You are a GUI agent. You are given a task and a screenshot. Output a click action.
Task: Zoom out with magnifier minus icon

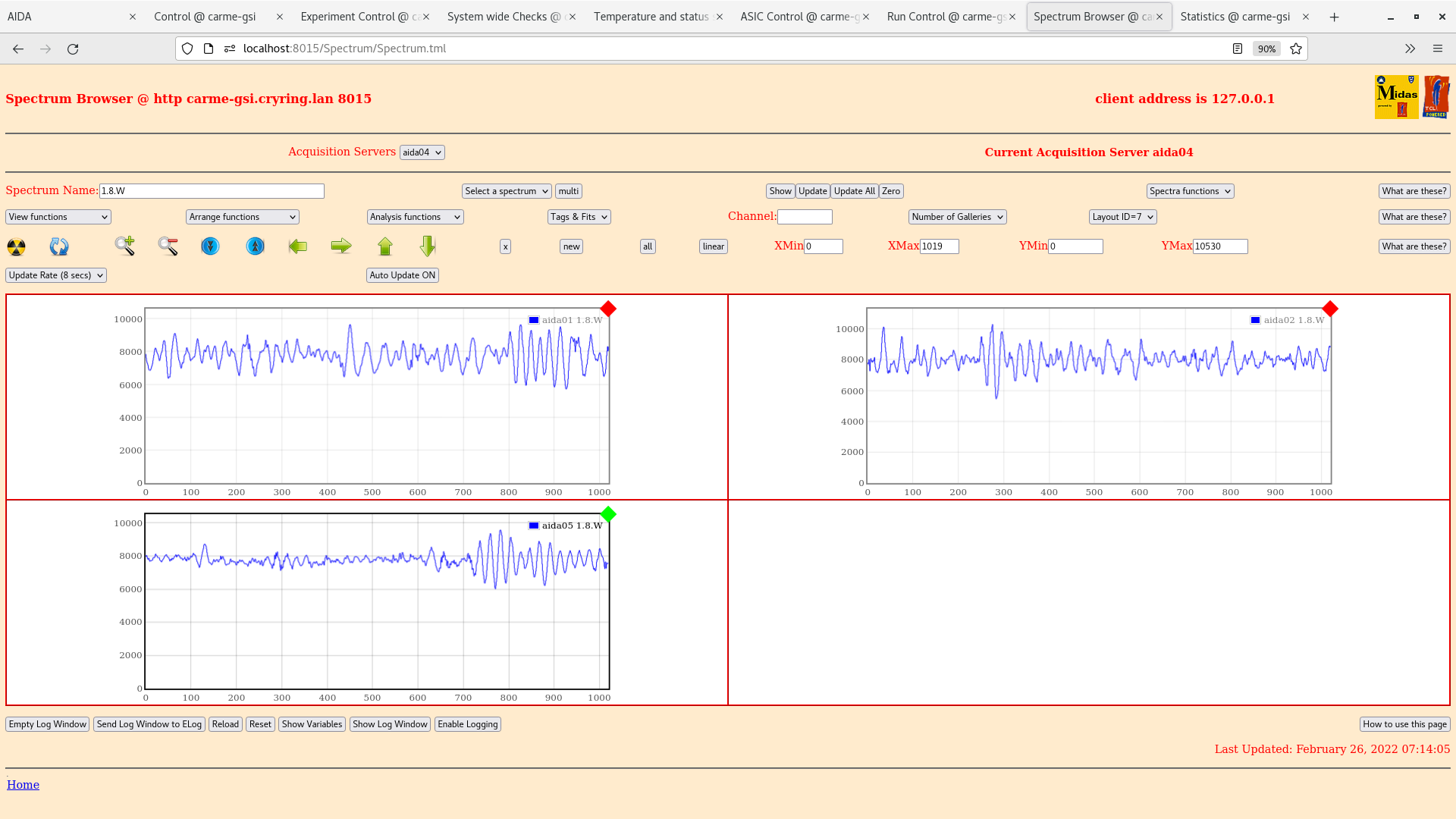tap(168, 246)
